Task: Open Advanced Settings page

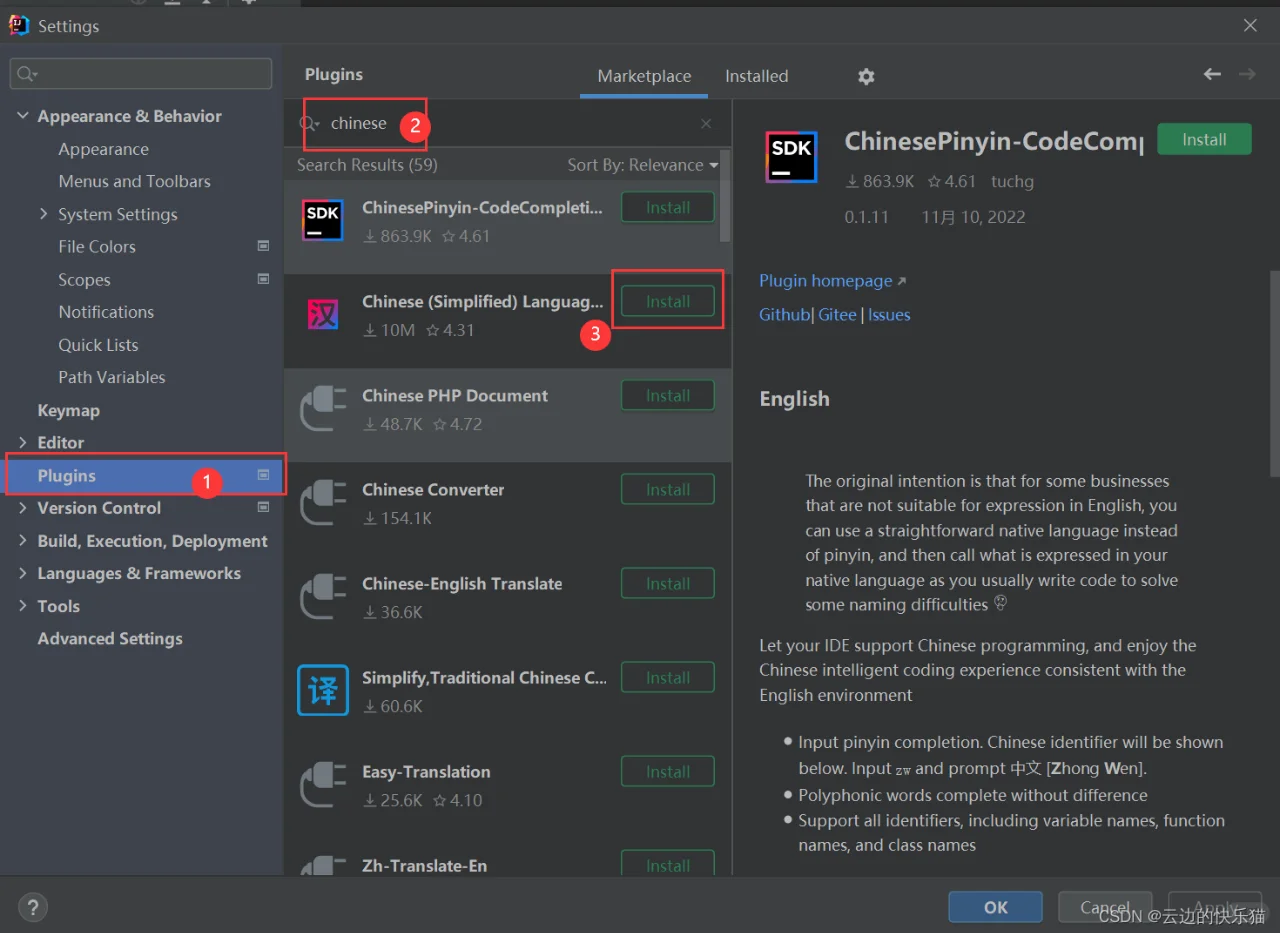Action: tap(110, 638)
